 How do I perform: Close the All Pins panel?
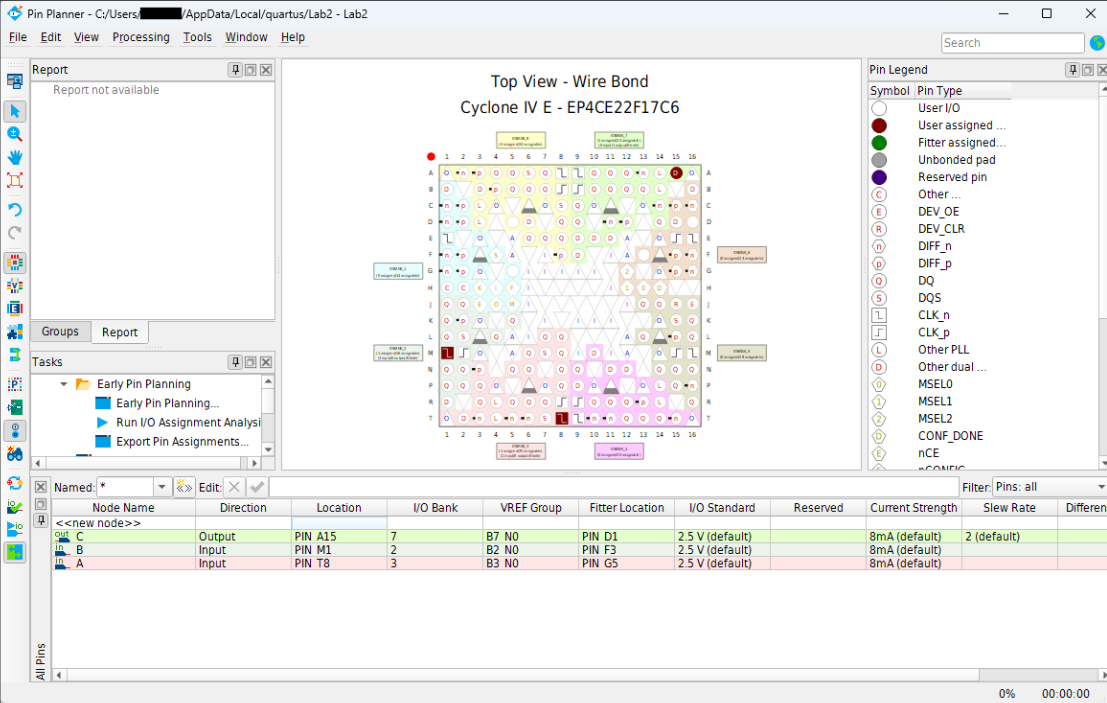pyautogui.click(x=41, y=487)
